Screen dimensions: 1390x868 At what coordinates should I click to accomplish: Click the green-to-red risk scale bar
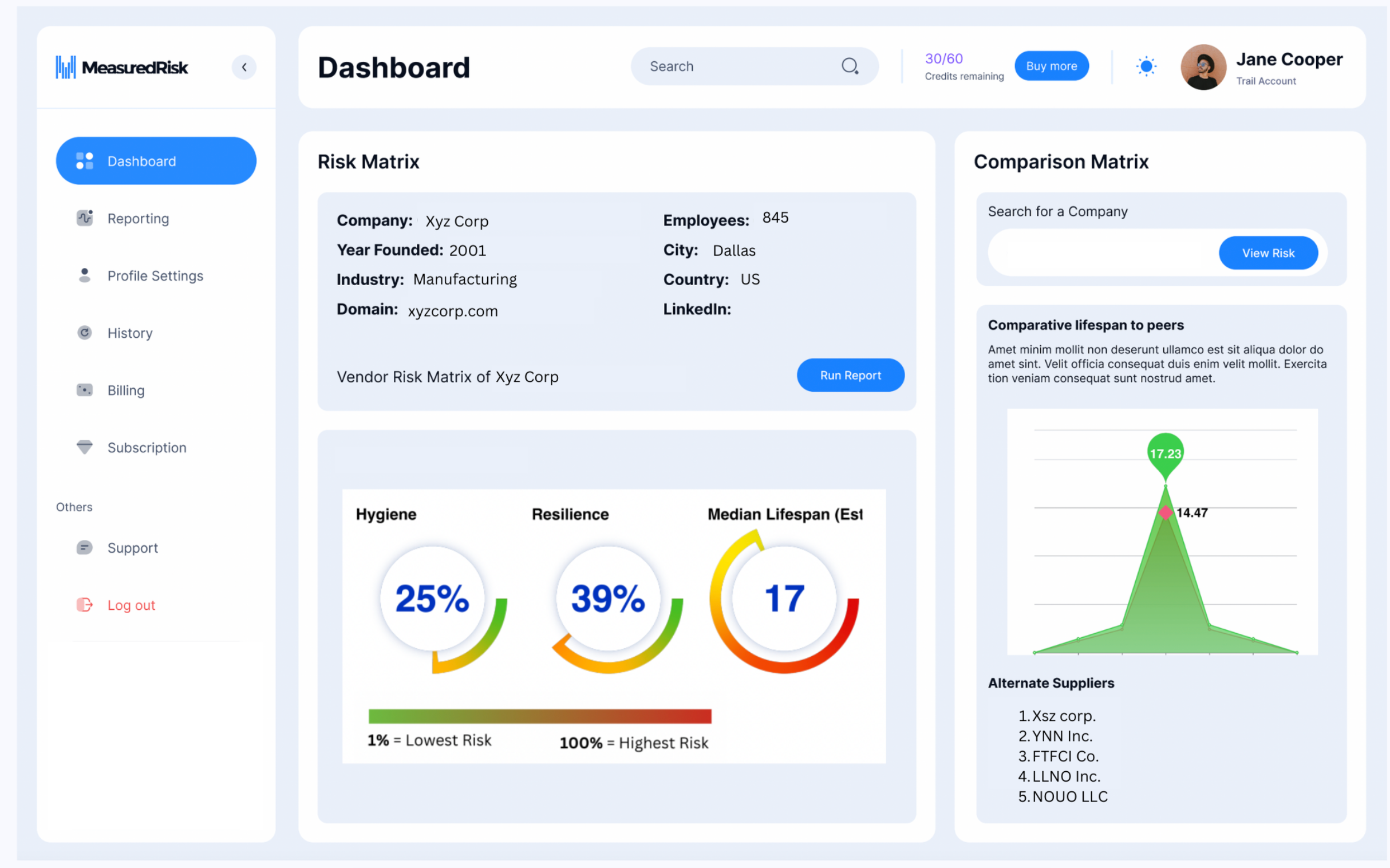(x=539, y=716)
